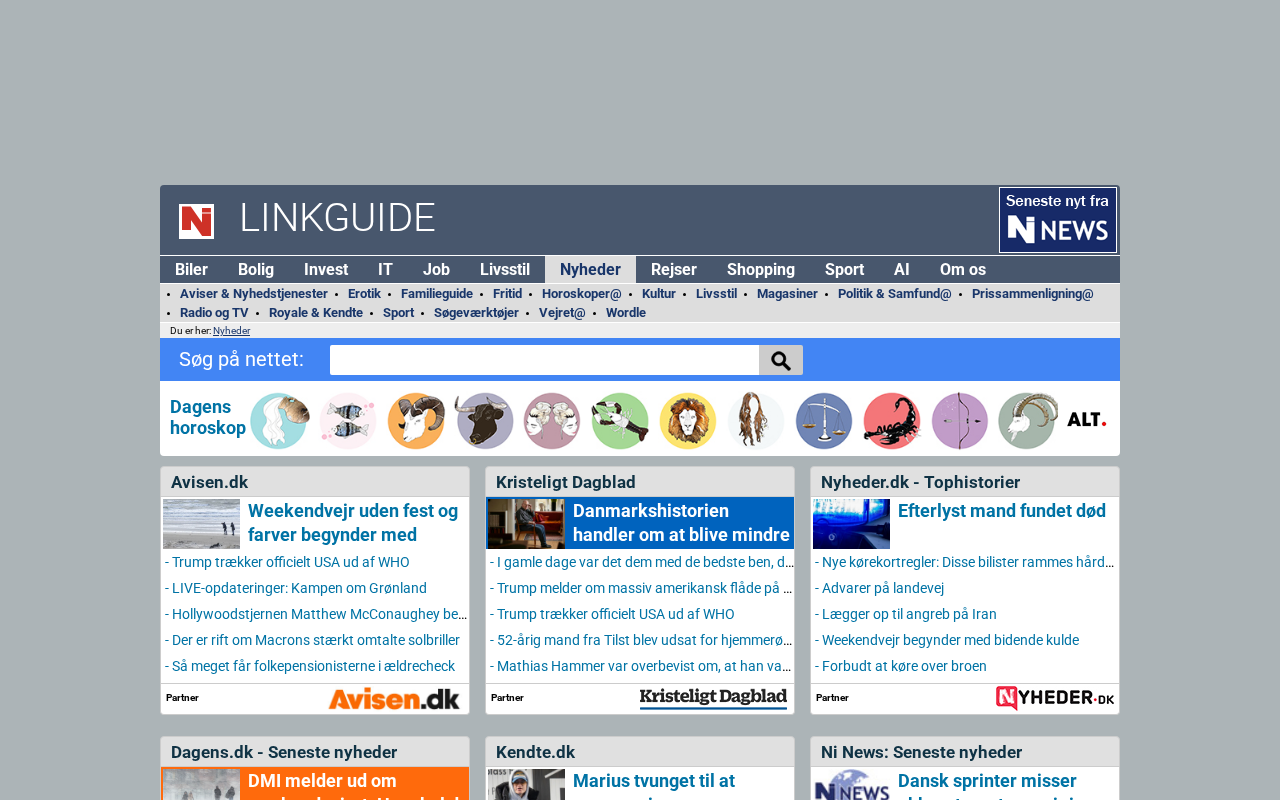
Task: Go to the IT tab
Action: [385, 270]
